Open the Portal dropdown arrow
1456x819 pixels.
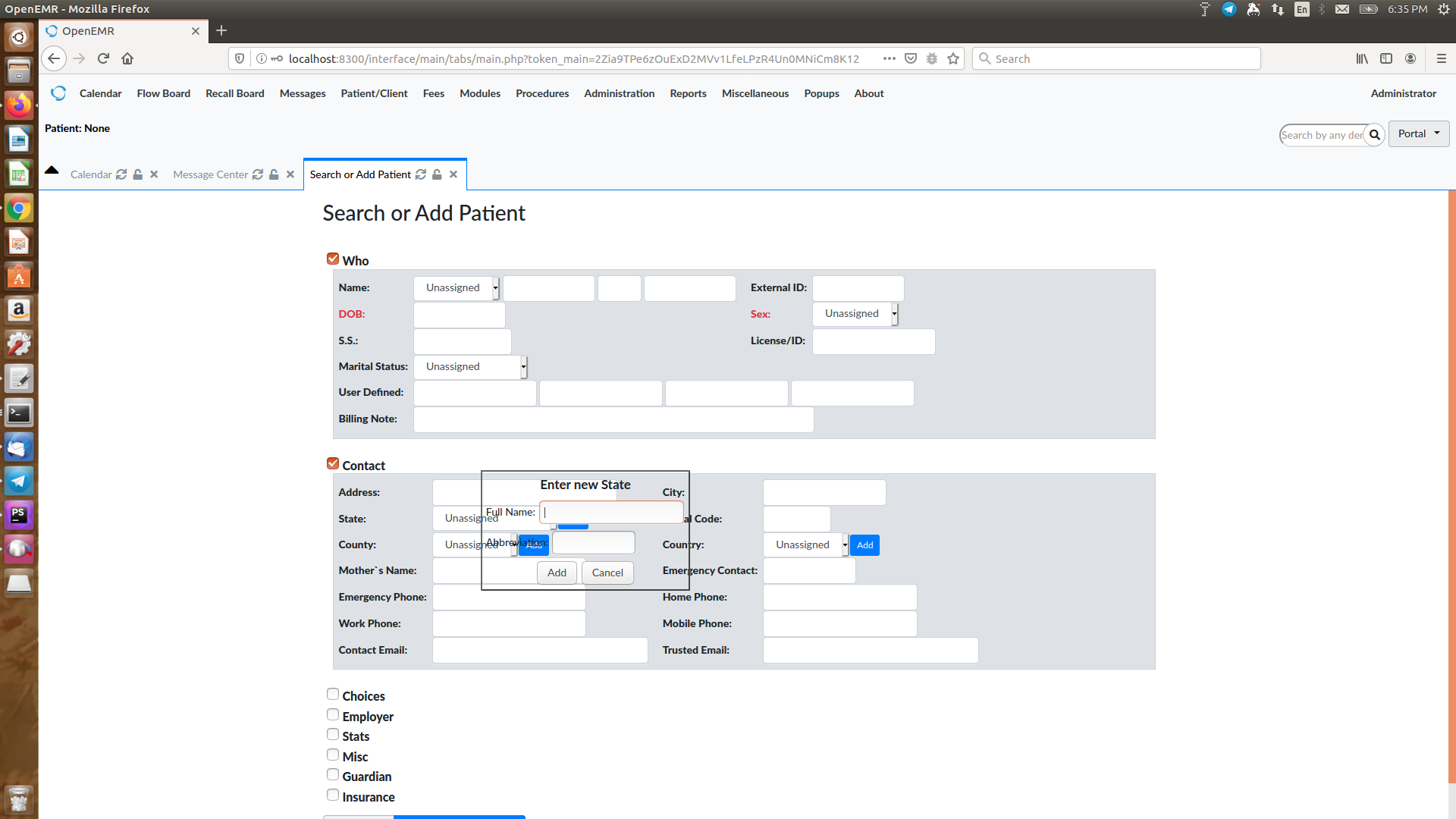1439,133
